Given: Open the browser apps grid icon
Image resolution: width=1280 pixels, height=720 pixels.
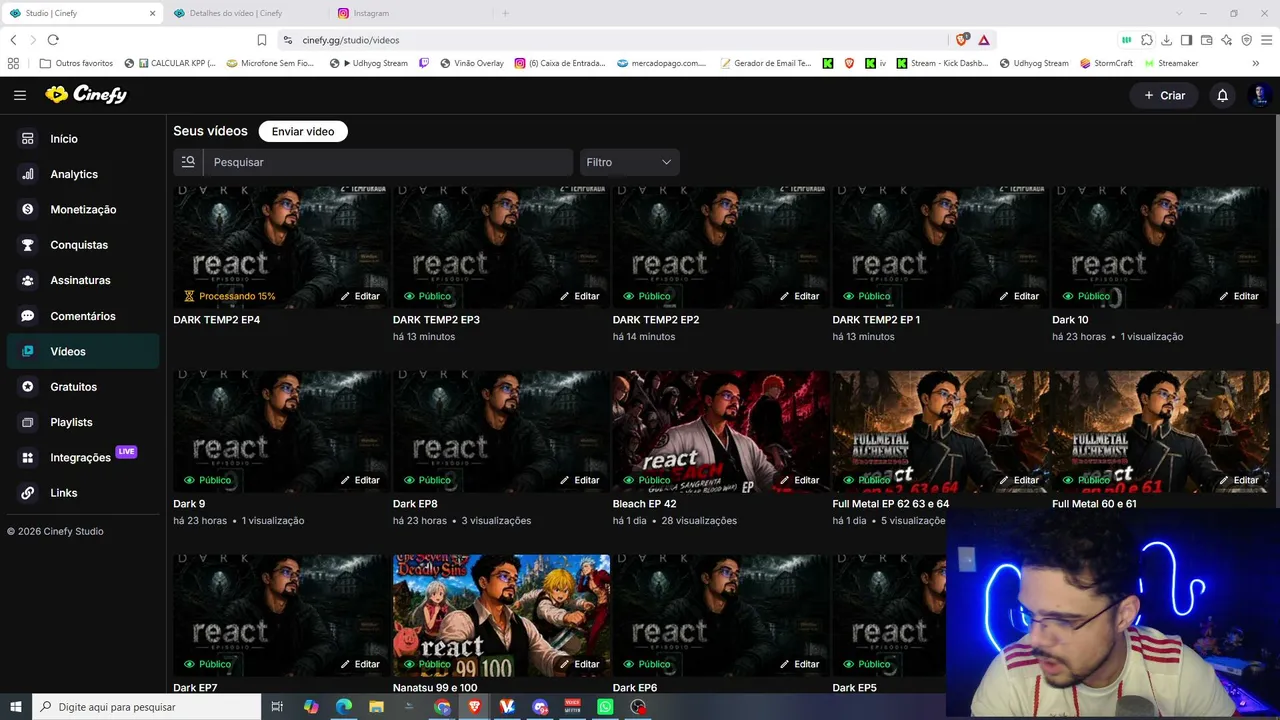Looking at the screenshot, I should pos(13,63).
